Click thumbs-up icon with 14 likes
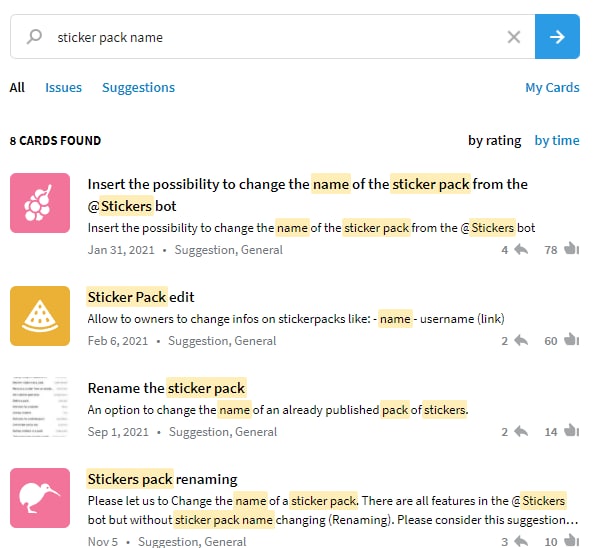 click(572, 431)
